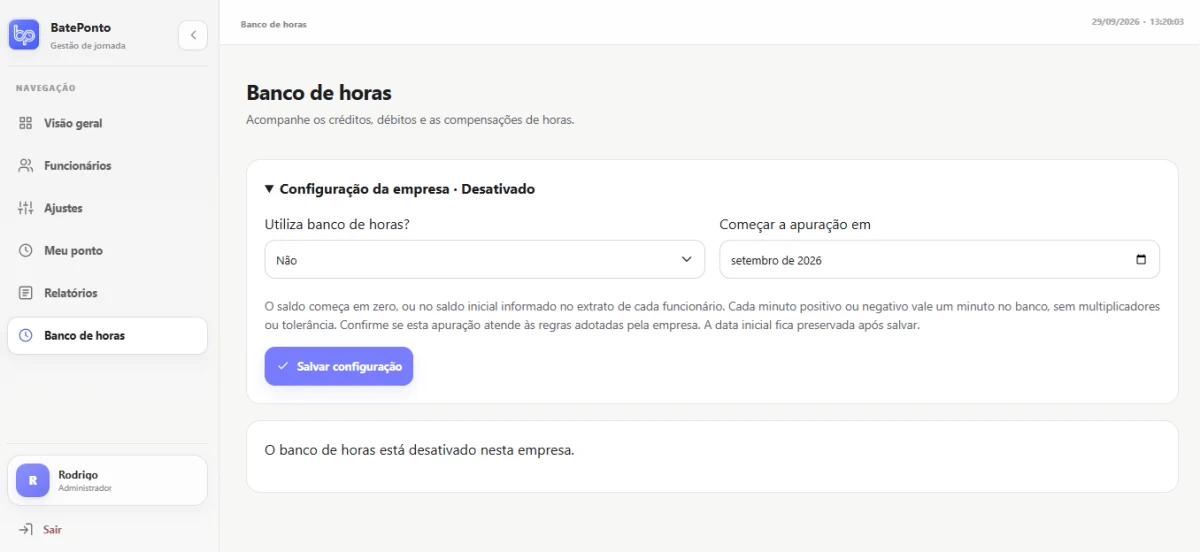Image resolution: width=1200 pixels, height=552 pixels.
Task: Click the NAVEGAÇÃO section label
Action: pos(46,88)
